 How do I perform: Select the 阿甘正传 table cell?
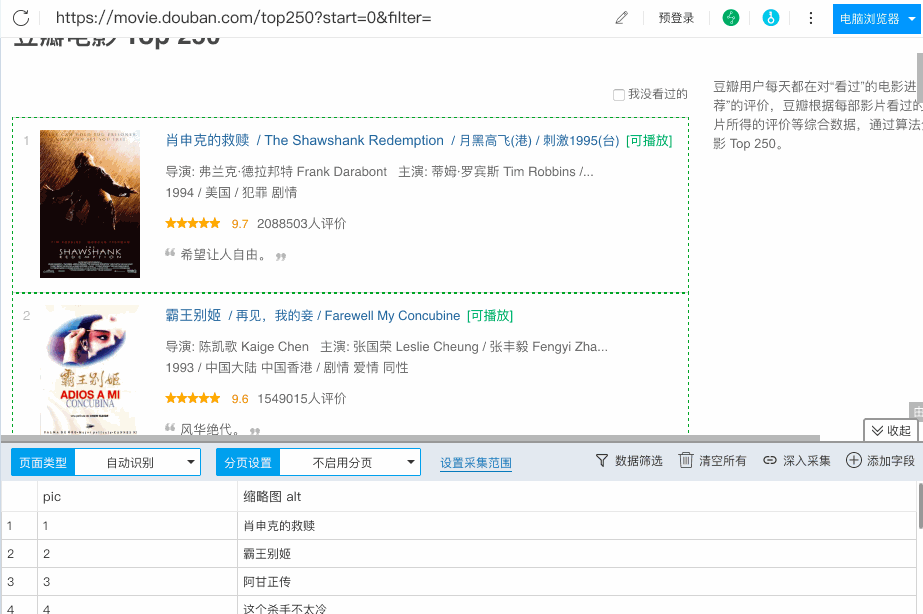577,582
